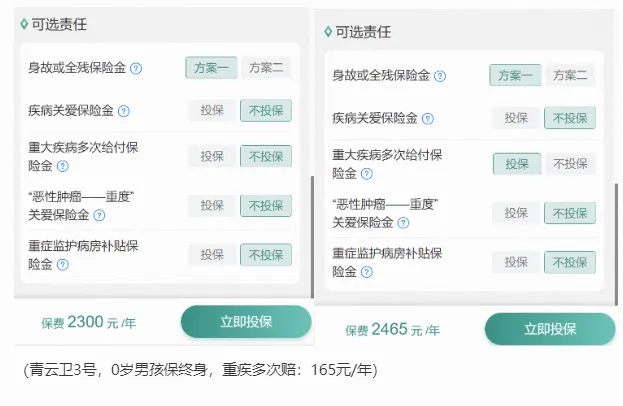The height and width of the screenshot is (406, 623).
Task: Click help icon for 重症监护病房补贴保险金 in right panel
Action: click(366, 272)
